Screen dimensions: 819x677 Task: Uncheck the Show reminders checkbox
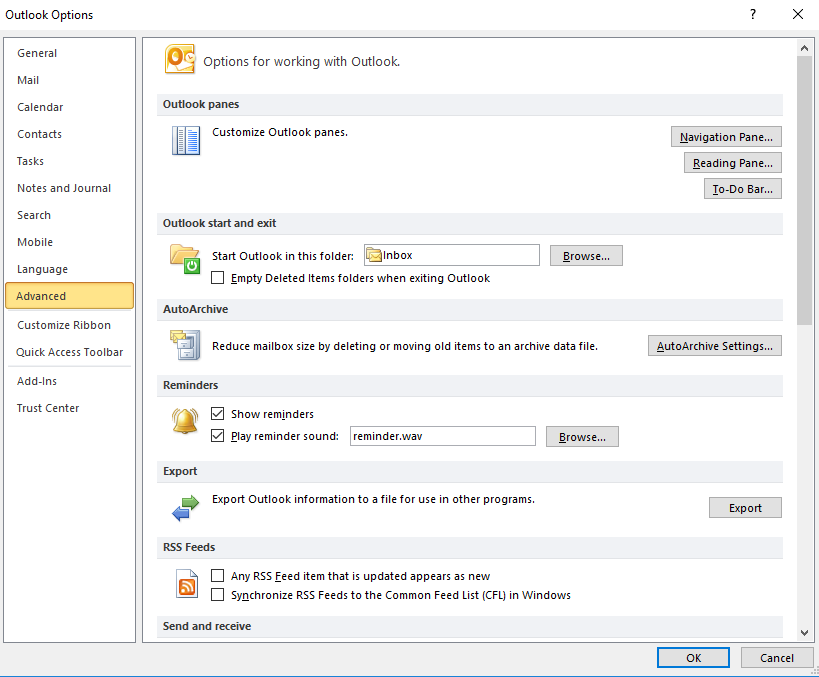[217, 414]
